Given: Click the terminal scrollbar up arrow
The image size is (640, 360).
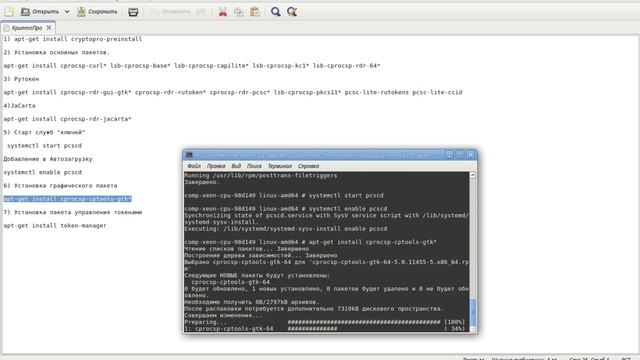Looking at the screenshot, I should point(473,175).
